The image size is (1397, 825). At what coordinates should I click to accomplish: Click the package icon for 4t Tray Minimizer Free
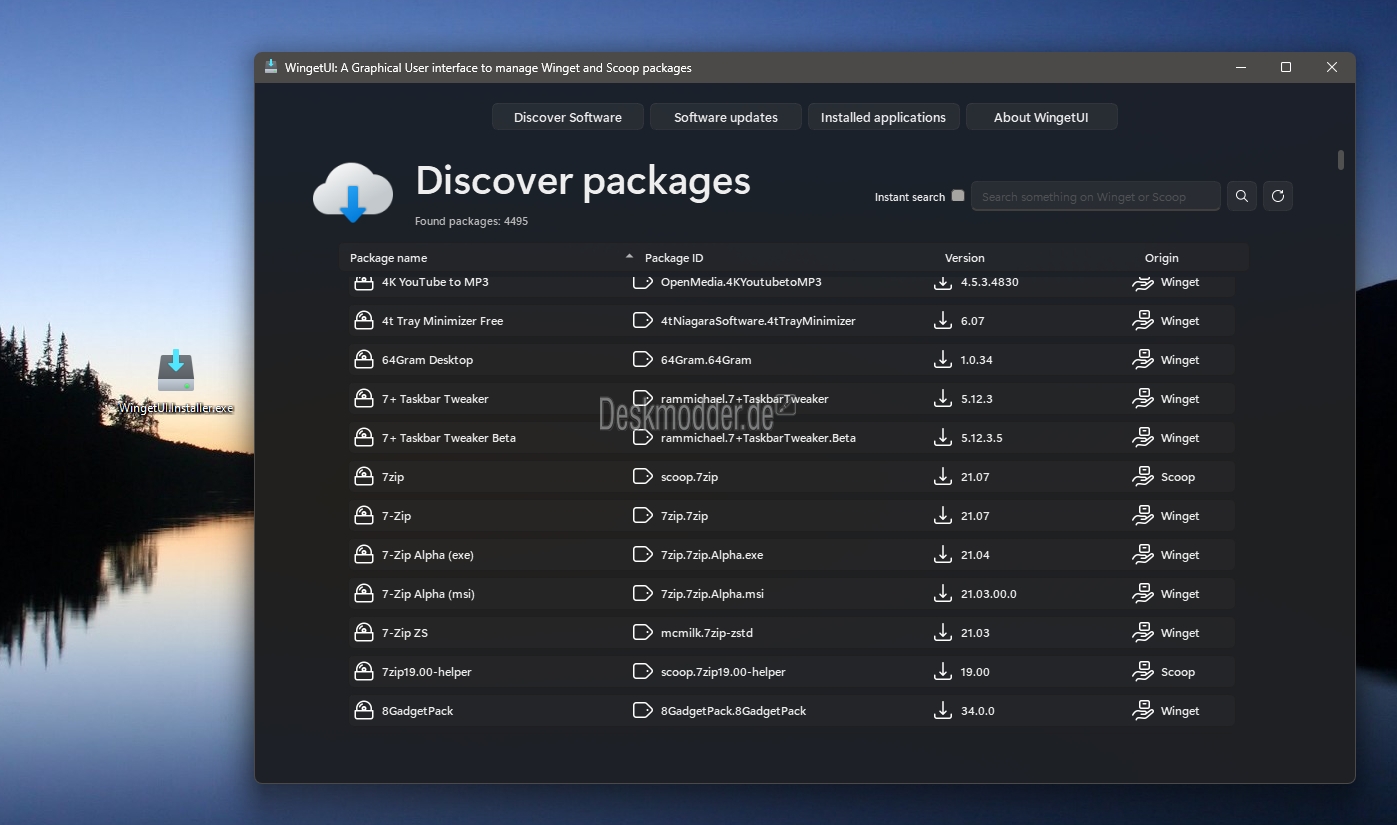pyautogui.click(x=364, y=320)
